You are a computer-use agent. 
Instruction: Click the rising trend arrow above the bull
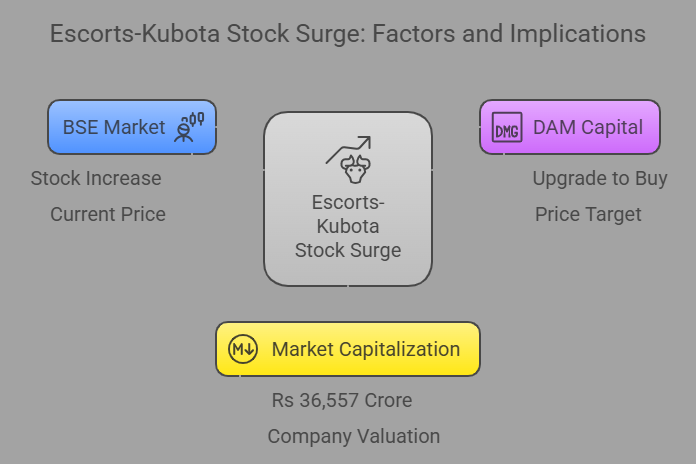[x=348, y=150]
